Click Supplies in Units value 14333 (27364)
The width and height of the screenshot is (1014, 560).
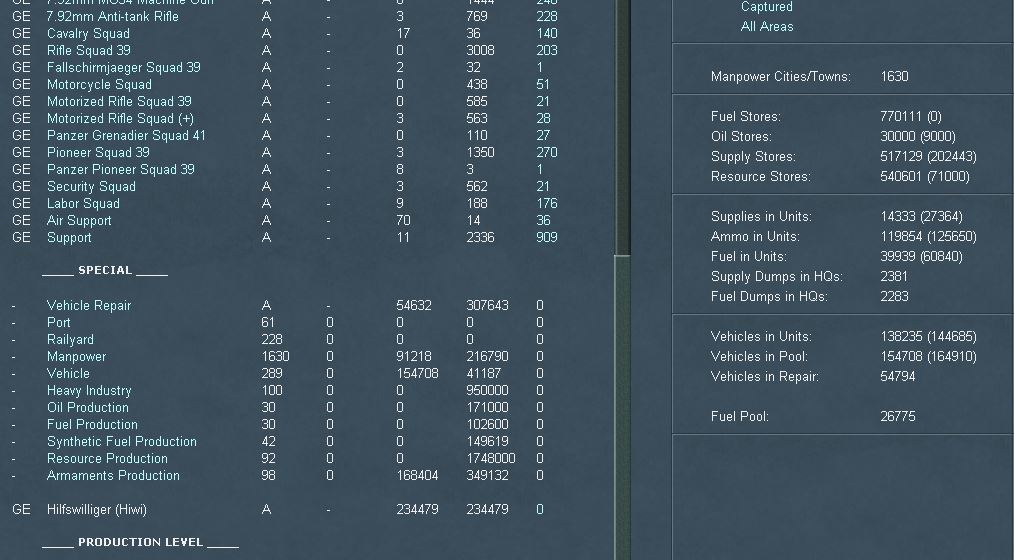coord(921,217)
